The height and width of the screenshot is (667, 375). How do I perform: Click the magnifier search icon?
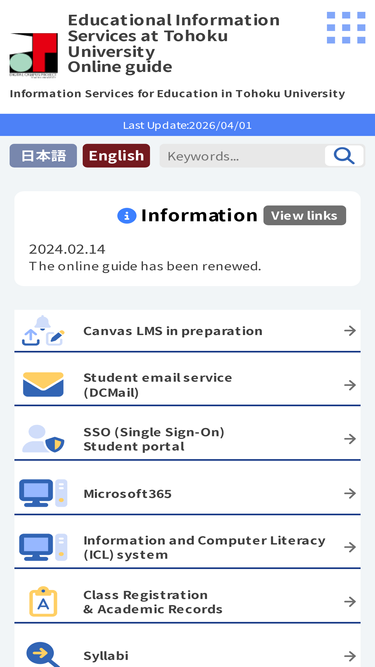click(344, 156)
